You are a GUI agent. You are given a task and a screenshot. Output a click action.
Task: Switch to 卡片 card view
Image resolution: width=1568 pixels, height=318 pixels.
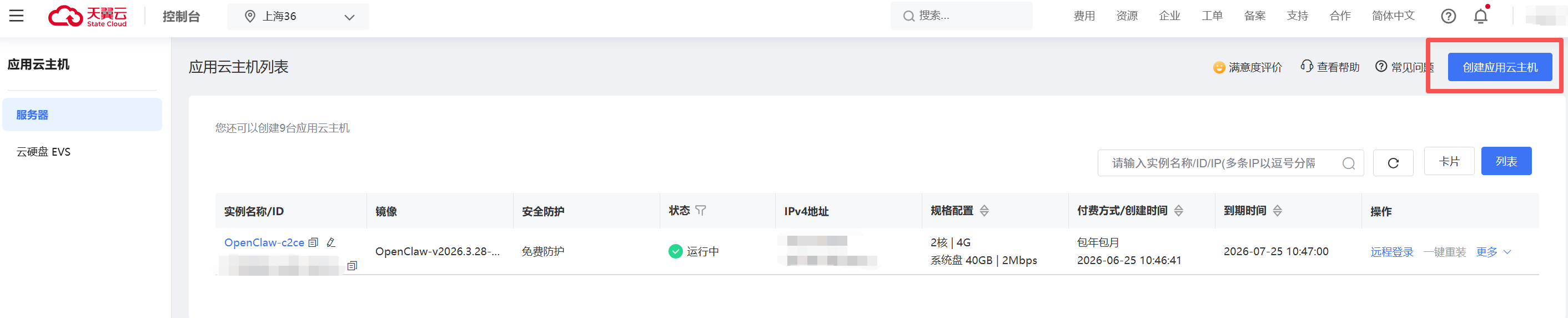pyautogui.click(x=1449, y=161)
